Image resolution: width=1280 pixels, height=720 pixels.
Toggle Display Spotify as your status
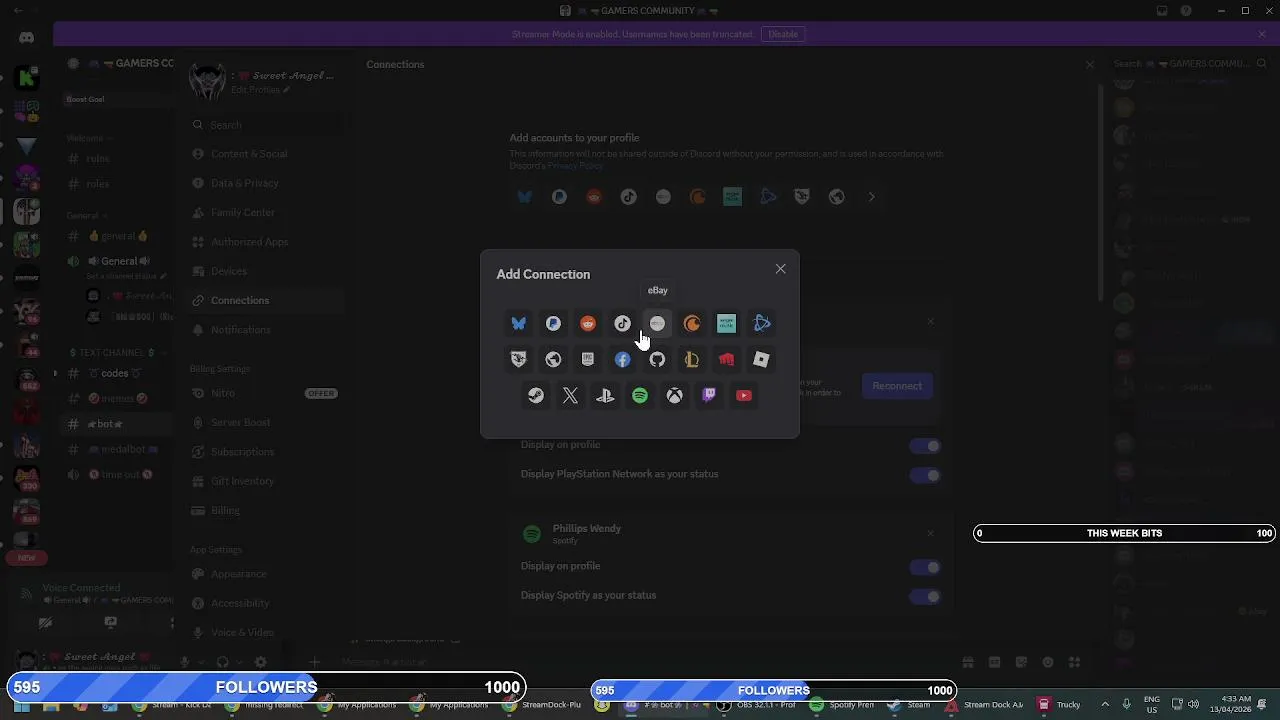(926, 596)
